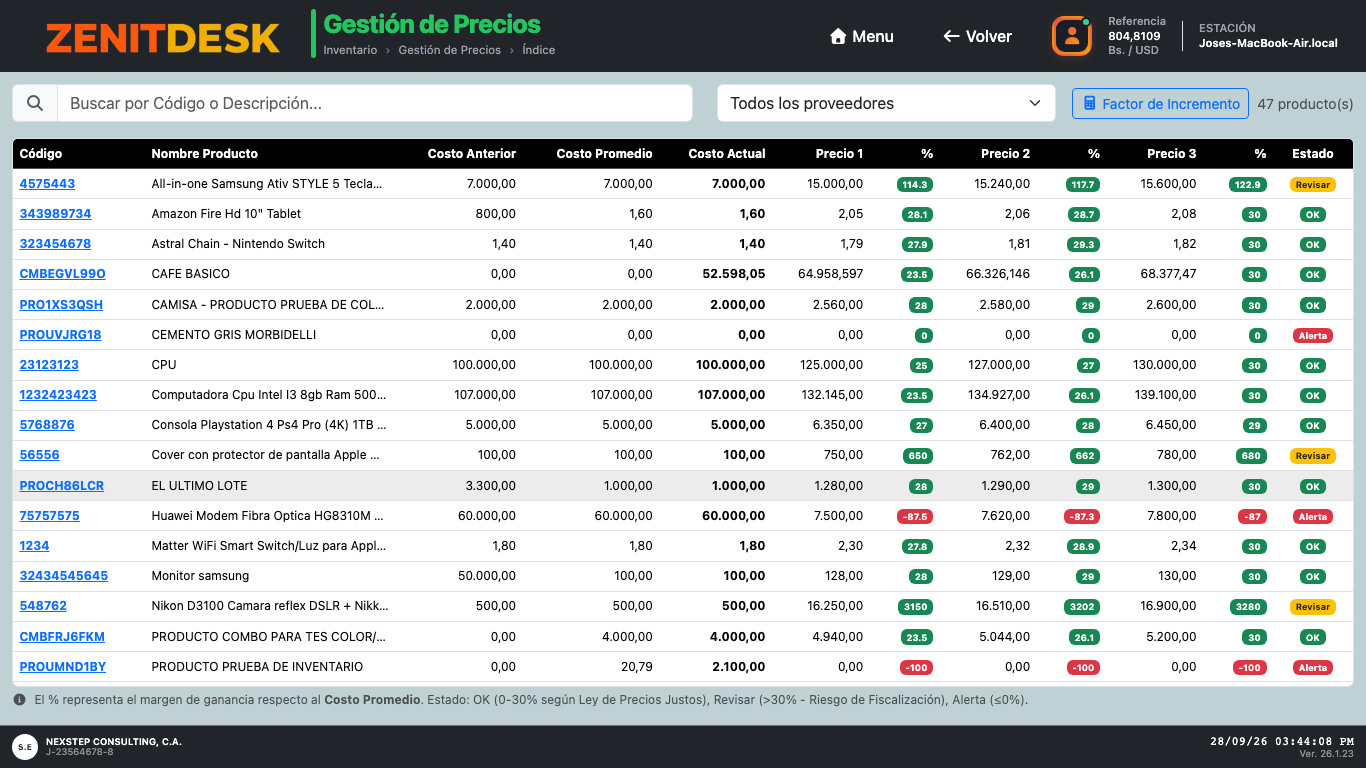
Task: Click the Revisar badge in the 4575443 row
Action: (1313, 184)
